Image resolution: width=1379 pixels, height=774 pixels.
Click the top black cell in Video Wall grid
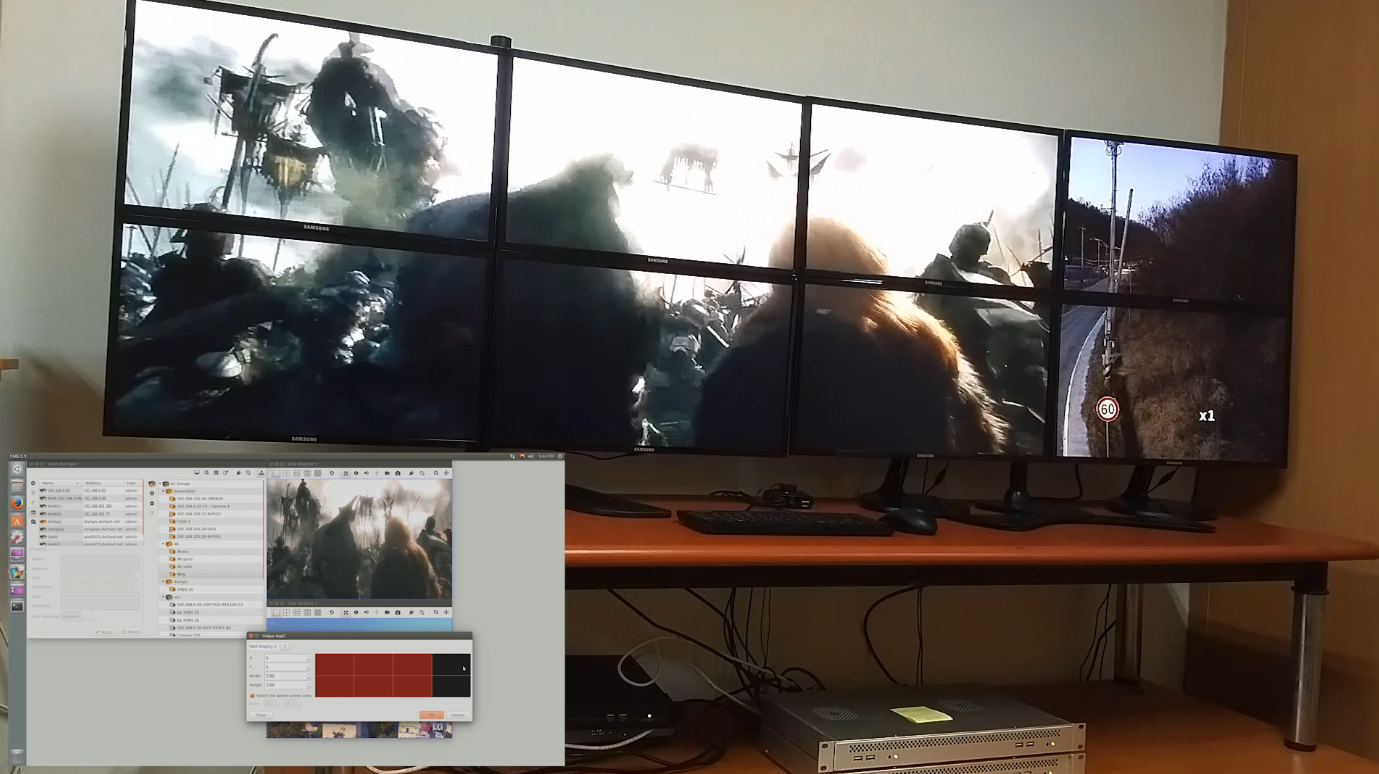tap(451, 664)
